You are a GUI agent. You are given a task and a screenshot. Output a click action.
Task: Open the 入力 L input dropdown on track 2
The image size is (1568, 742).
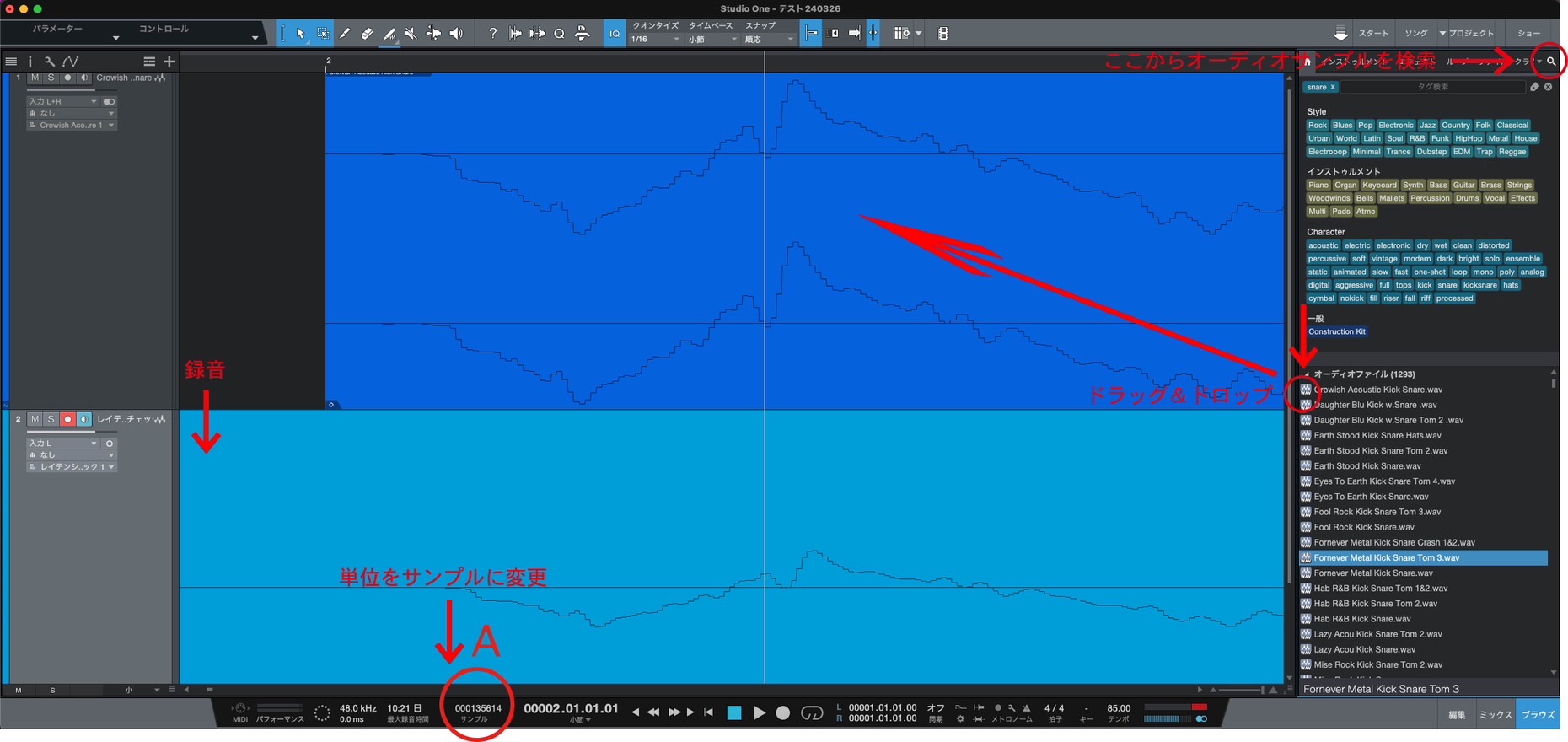[62, 443]
